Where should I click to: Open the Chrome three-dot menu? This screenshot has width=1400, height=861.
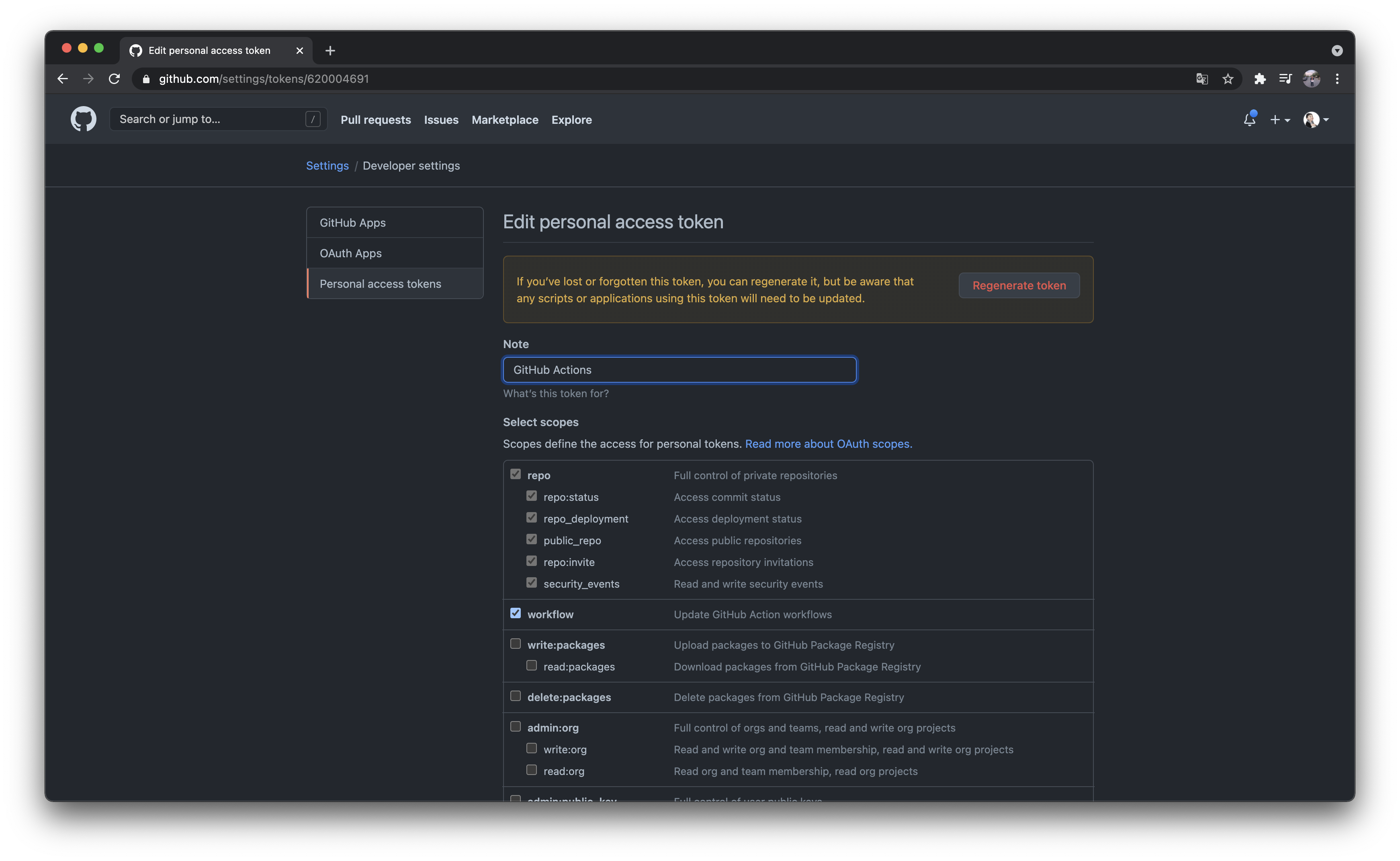pyautogui.click(x=1337, y=79)
